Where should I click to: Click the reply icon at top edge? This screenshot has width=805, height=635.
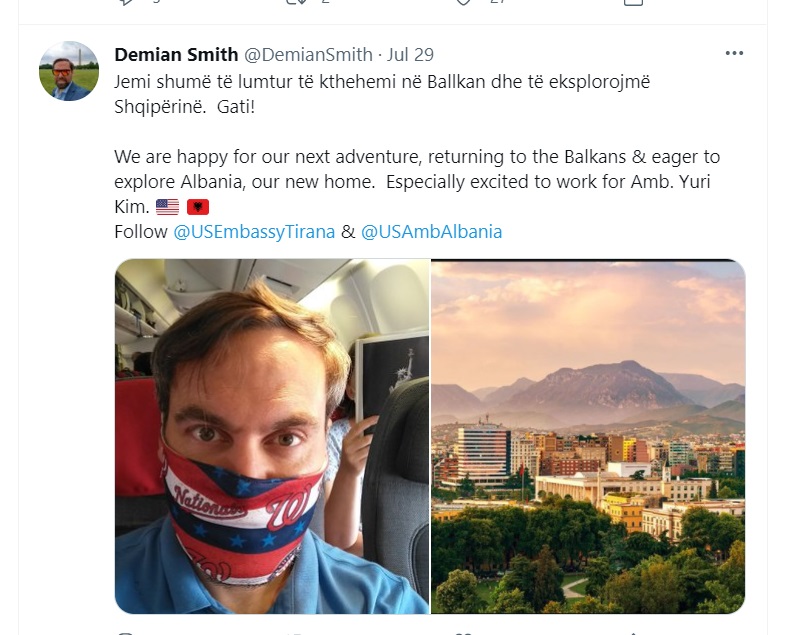[x=126, y=2]
